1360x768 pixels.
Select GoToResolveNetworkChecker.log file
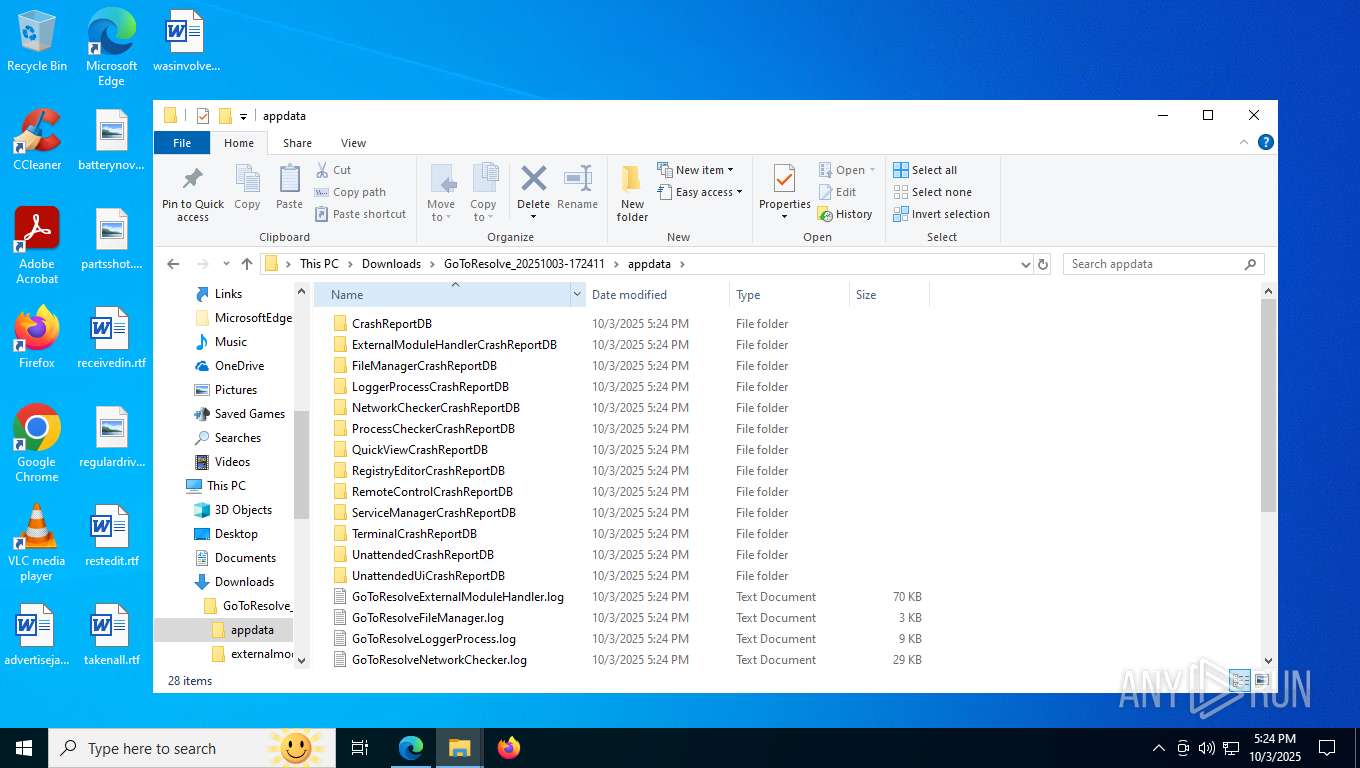click(439, 660)
